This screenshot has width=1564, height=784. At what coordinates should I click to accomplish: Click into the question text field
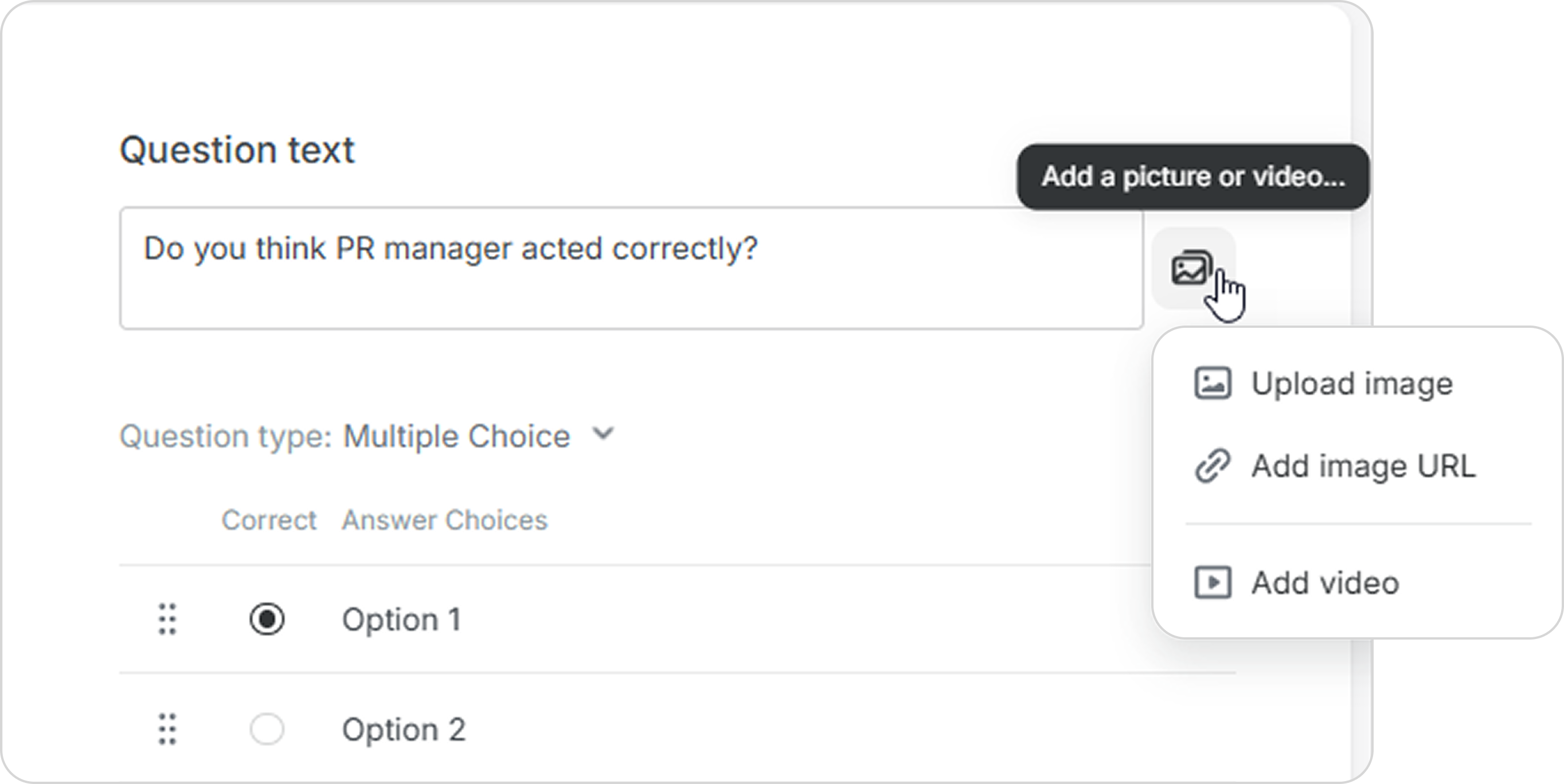pos(631,268)
